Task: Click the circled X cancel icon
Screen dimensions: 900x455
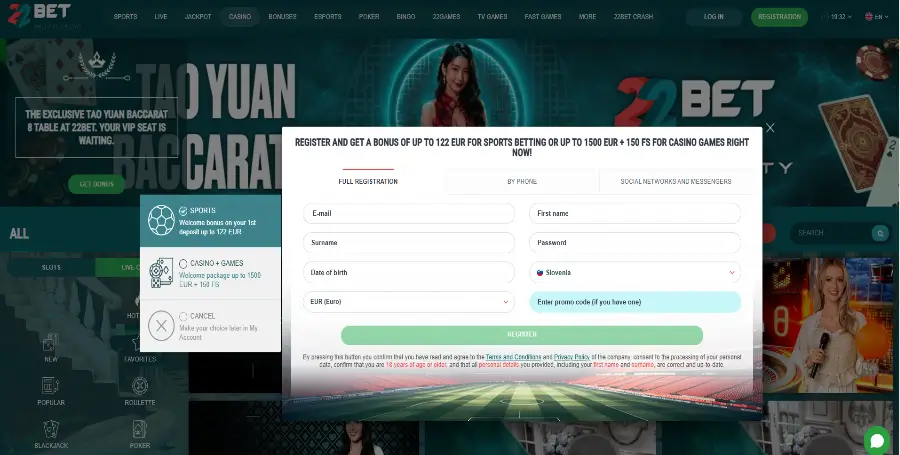Action: click(161, 325)
